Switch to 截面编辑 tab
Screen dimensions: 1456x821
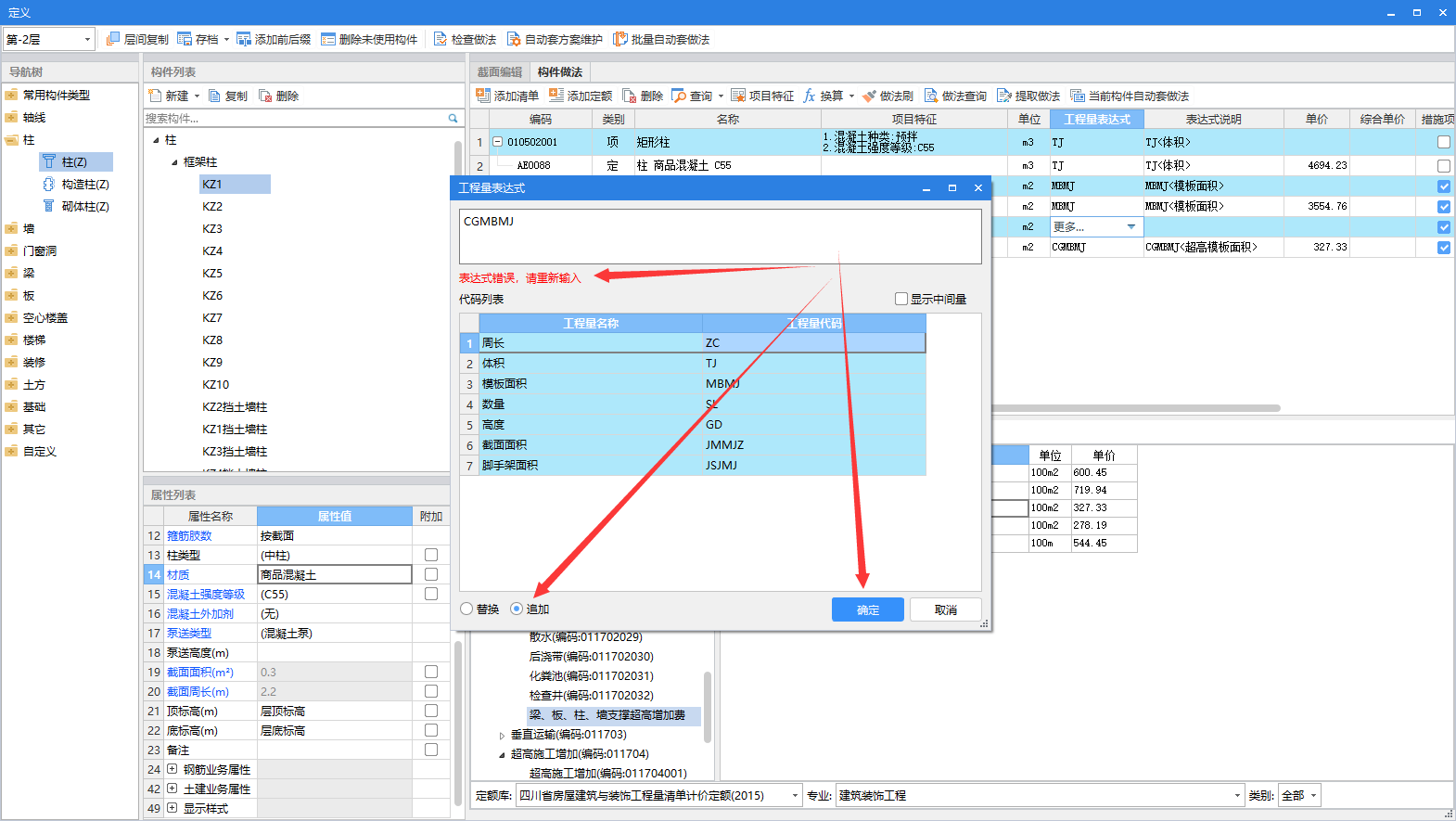tap(500, 71)
